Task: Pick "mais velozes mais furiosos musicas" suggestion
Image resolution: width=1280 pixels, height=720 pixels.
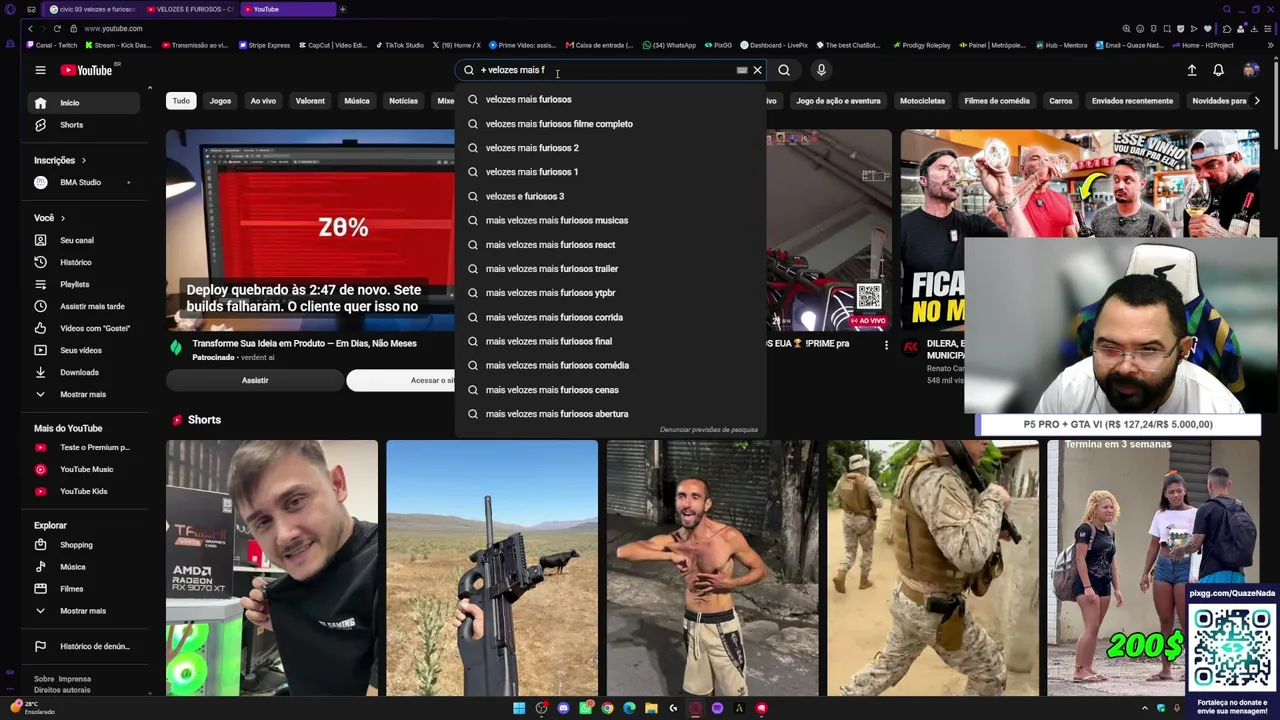Action: point(610,220)
